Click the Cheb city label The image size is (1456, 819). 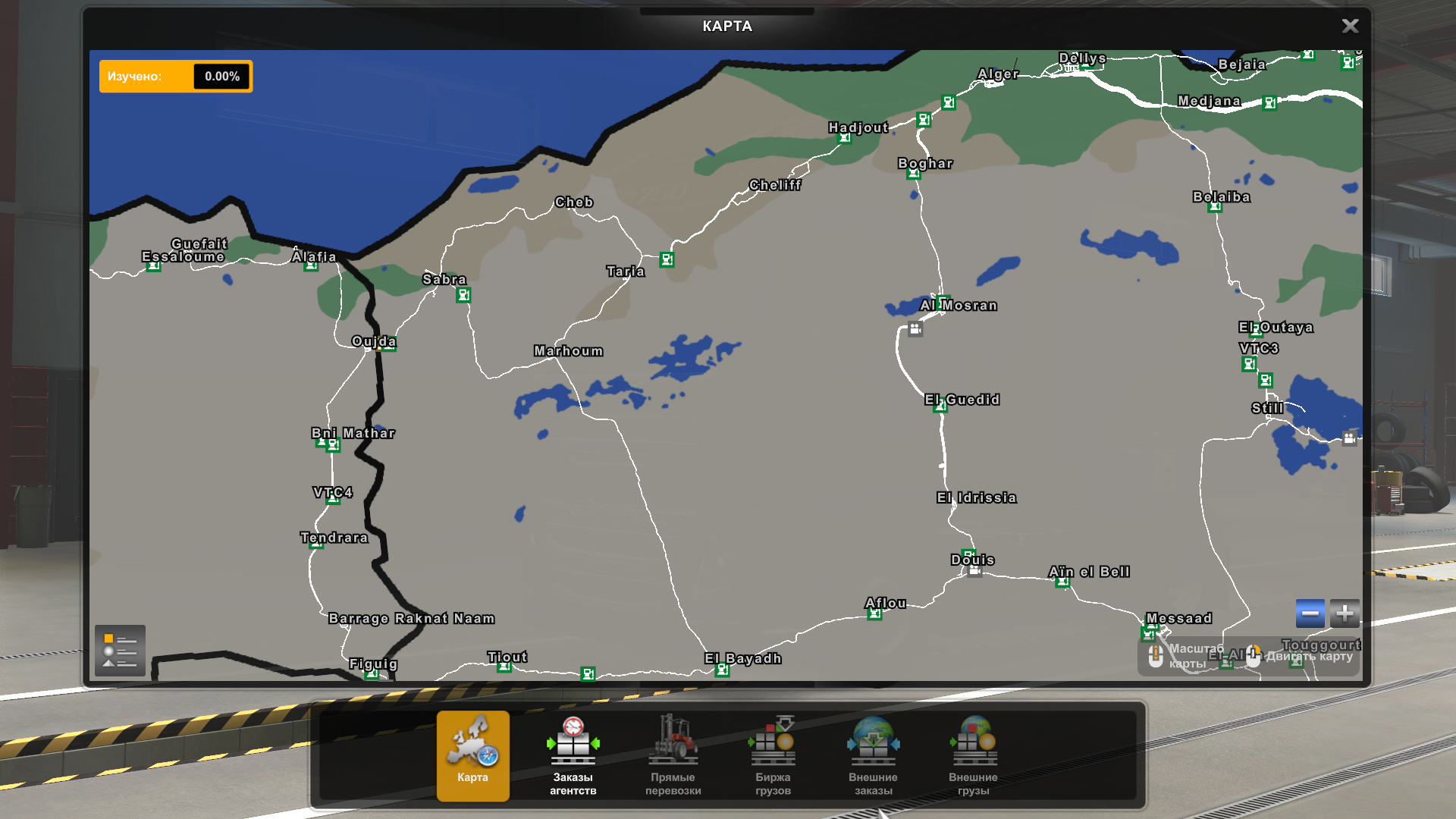[x=574, y=202]
